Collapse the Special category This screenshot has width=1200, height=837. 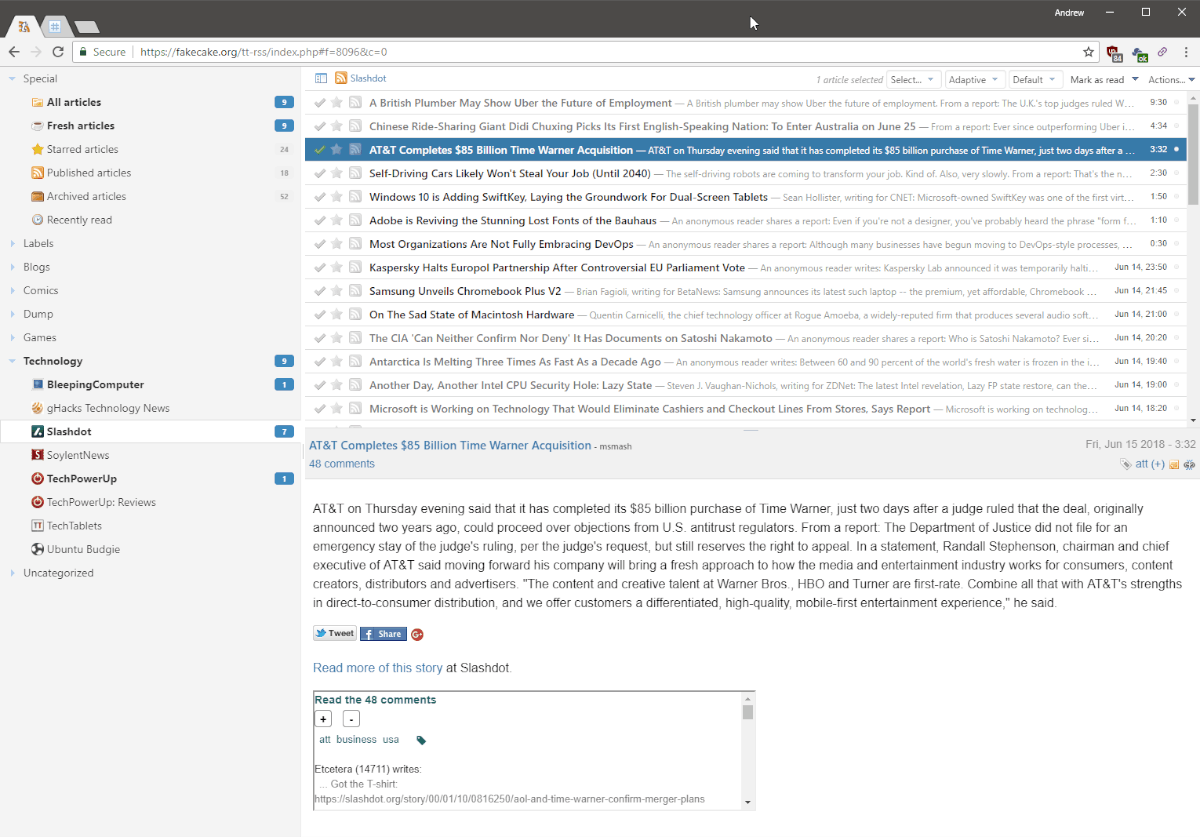[x=12, y=78]
